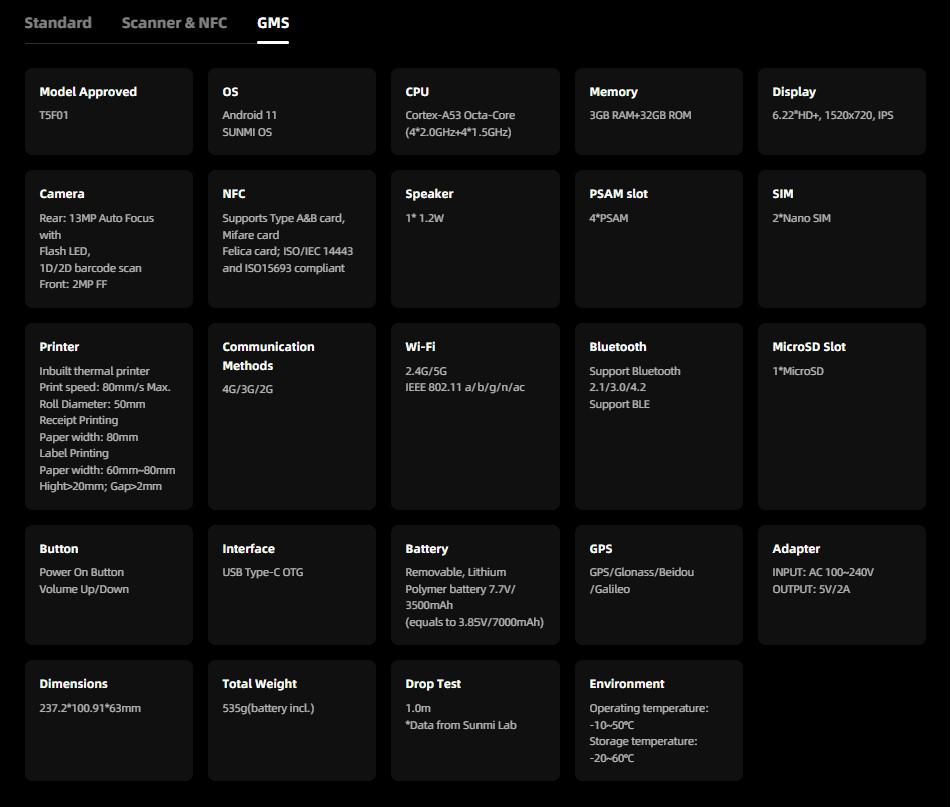The image size is (951, 807).
Task: Switch to the Standard tab
Action: click(x=58, y=22)
